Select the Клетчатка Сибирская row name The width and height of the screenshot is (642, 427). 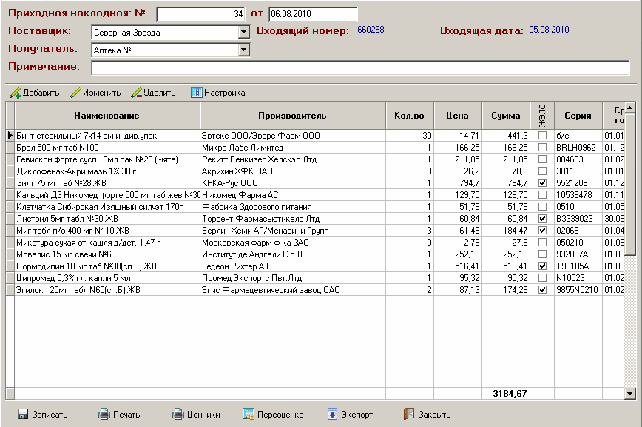point(100,207)
